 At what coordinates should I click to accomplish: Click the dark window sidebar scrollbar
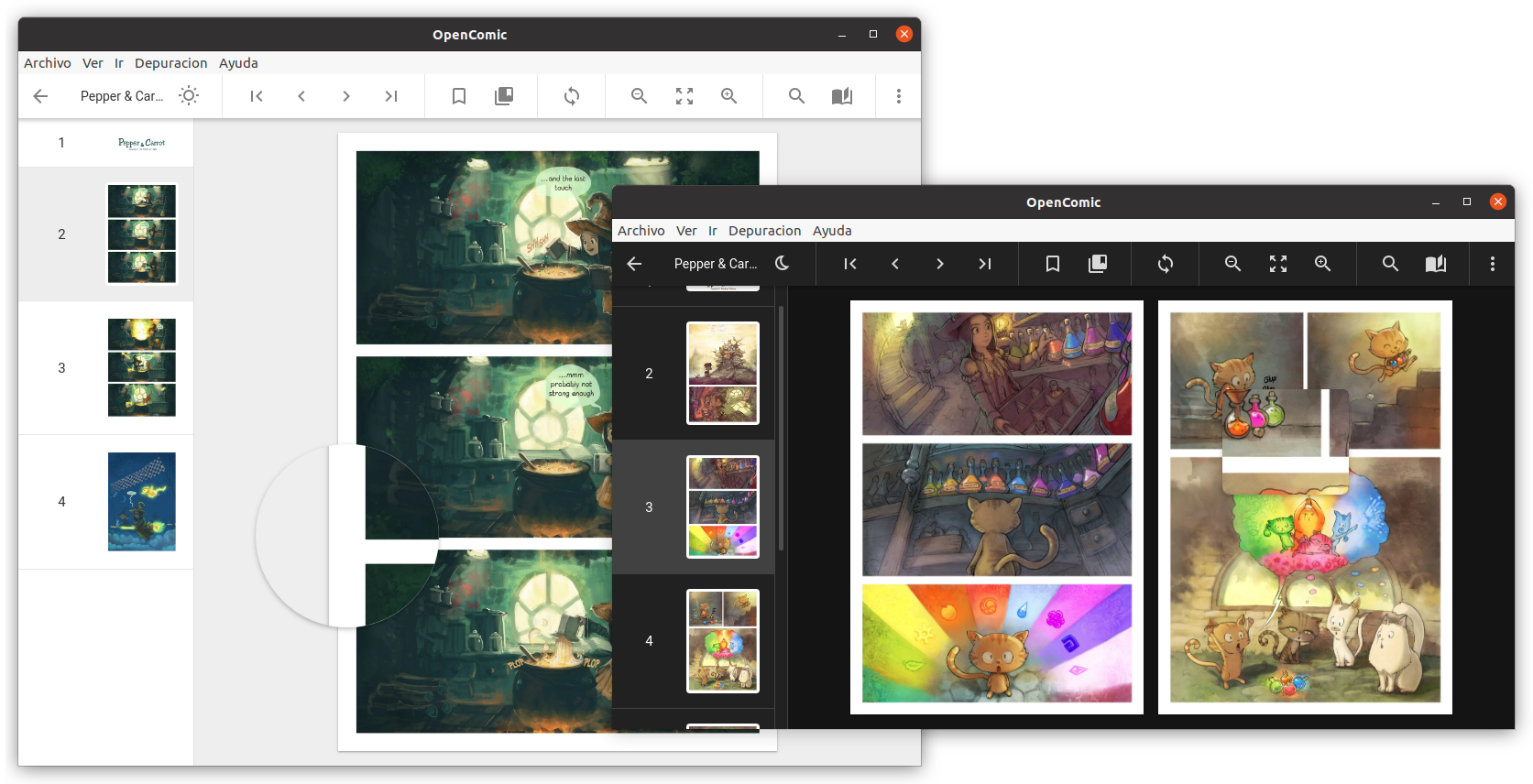(781, 428)
